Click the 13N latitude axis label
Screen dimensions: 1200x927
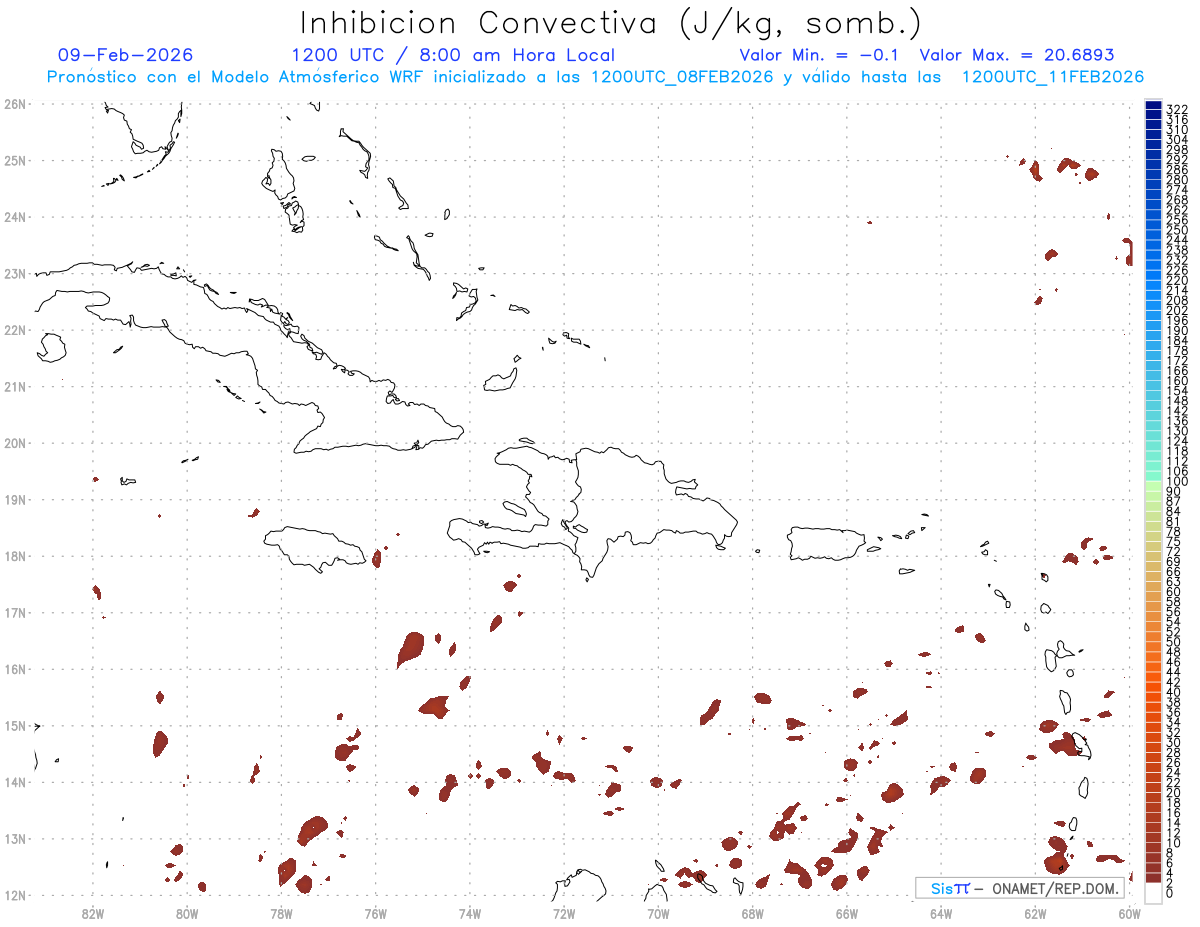click(14, 839)
